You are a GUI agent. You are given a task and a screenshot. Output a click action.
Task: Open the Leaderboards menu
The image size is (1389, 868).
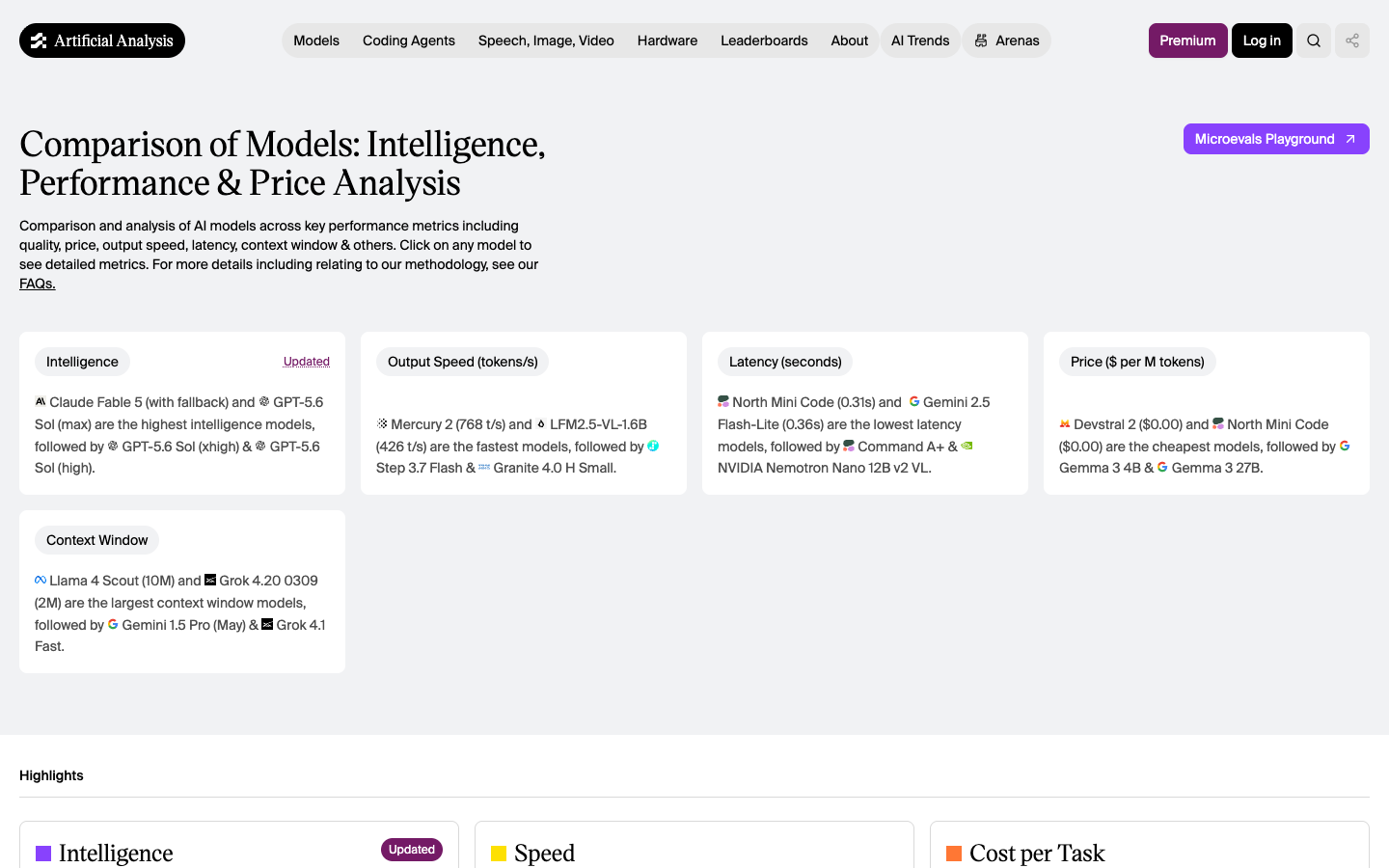pos(764,41)
